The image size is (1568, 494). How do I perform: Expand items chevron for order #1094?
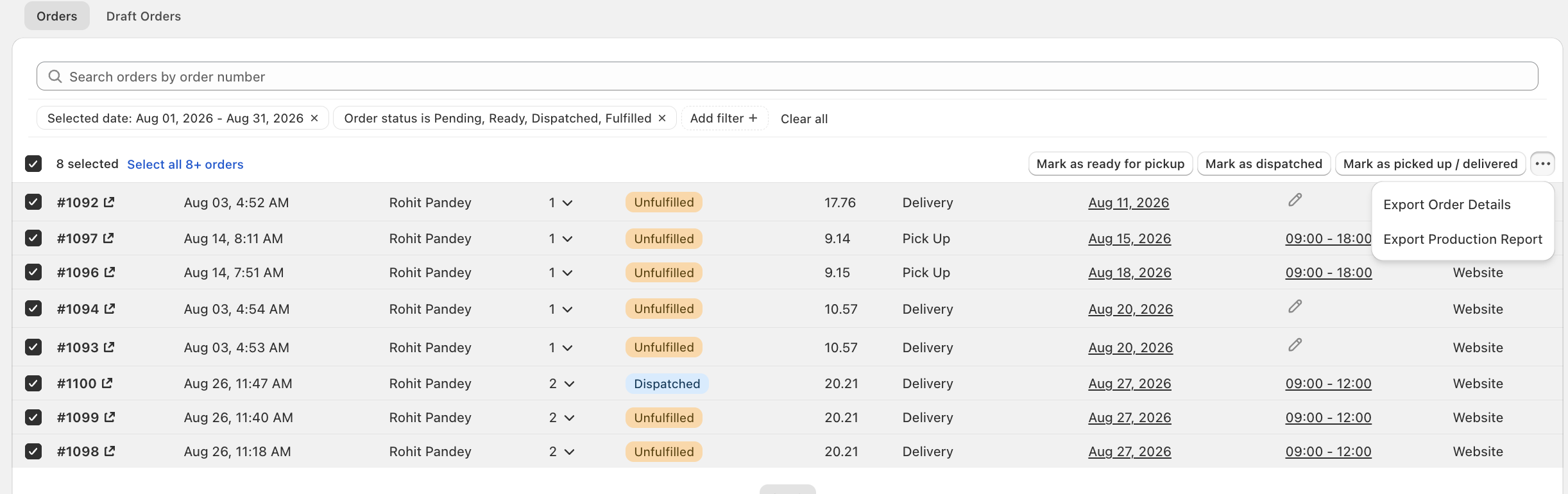[x=567, y=309]
